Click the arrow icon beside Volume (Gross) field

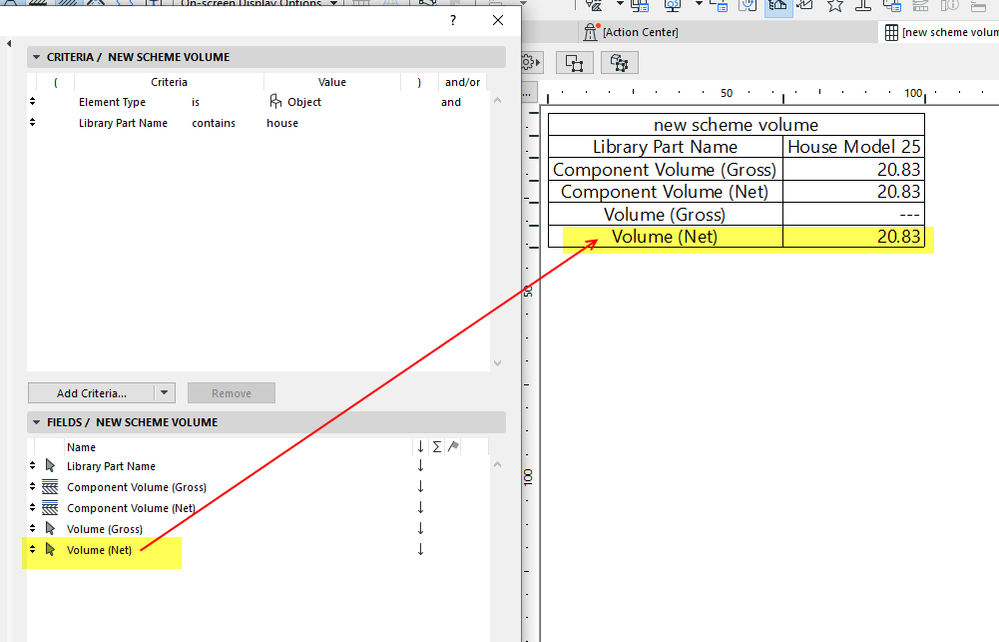click(50, 528)
